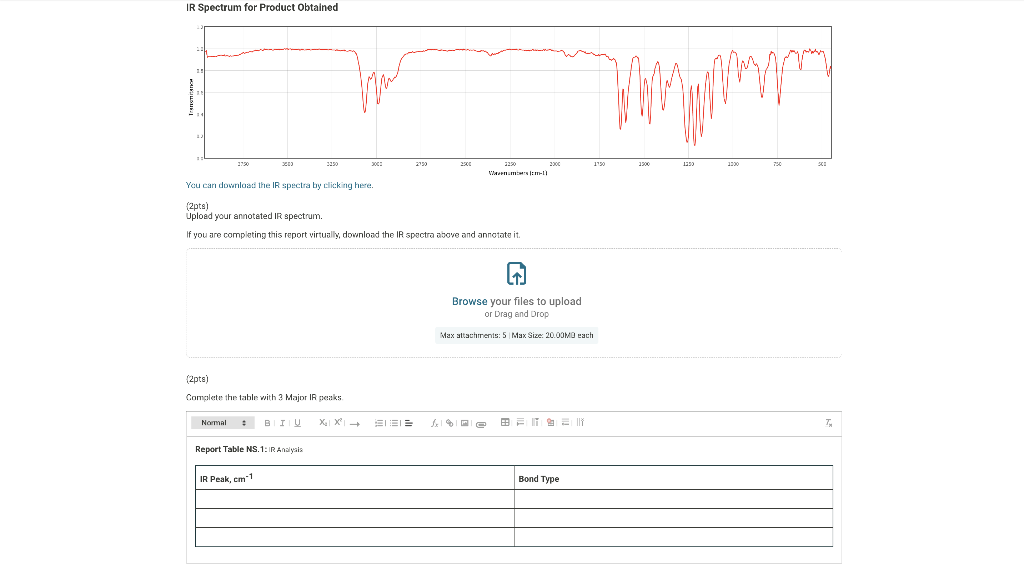Toggle italic formatting in the editor toolbar

tap(282, 423)
